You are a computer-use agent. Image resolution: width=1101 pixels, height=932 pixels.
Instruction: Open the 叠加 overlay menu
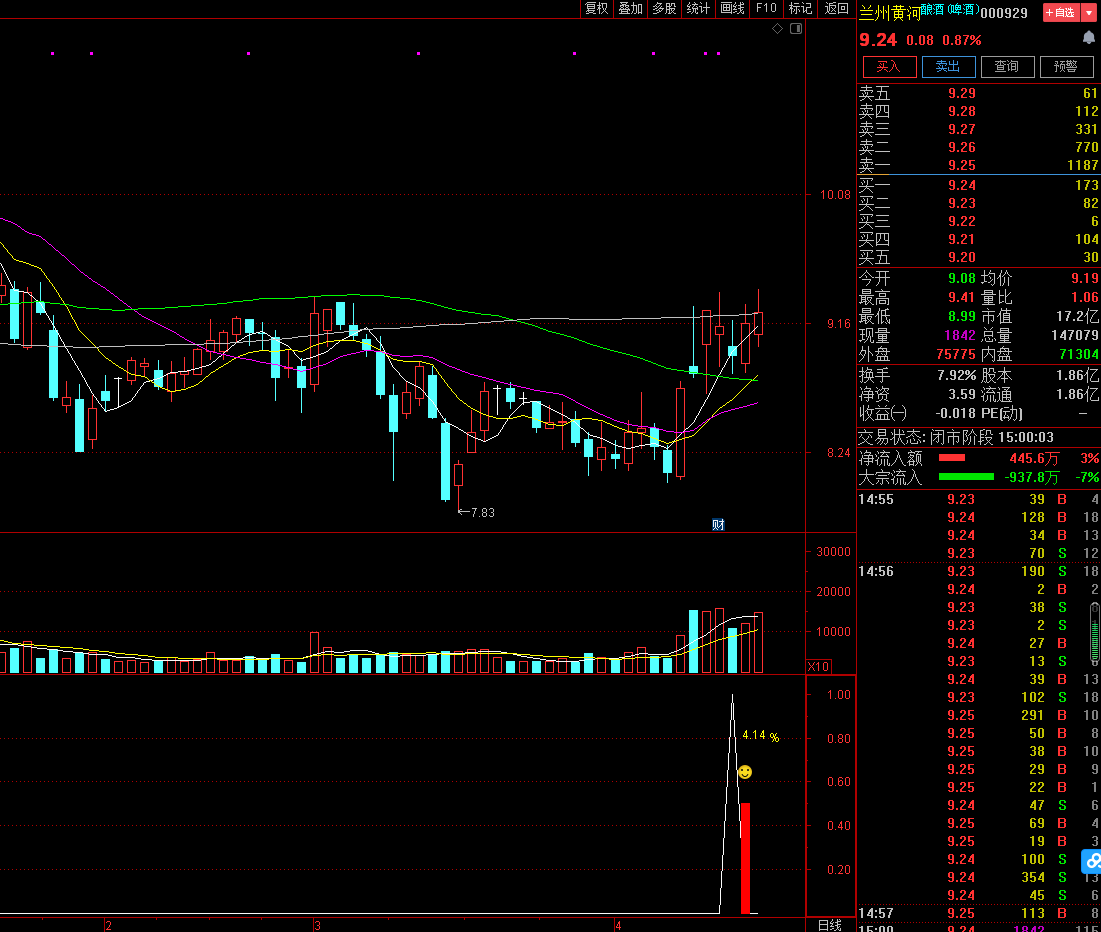tap(631, 8)
